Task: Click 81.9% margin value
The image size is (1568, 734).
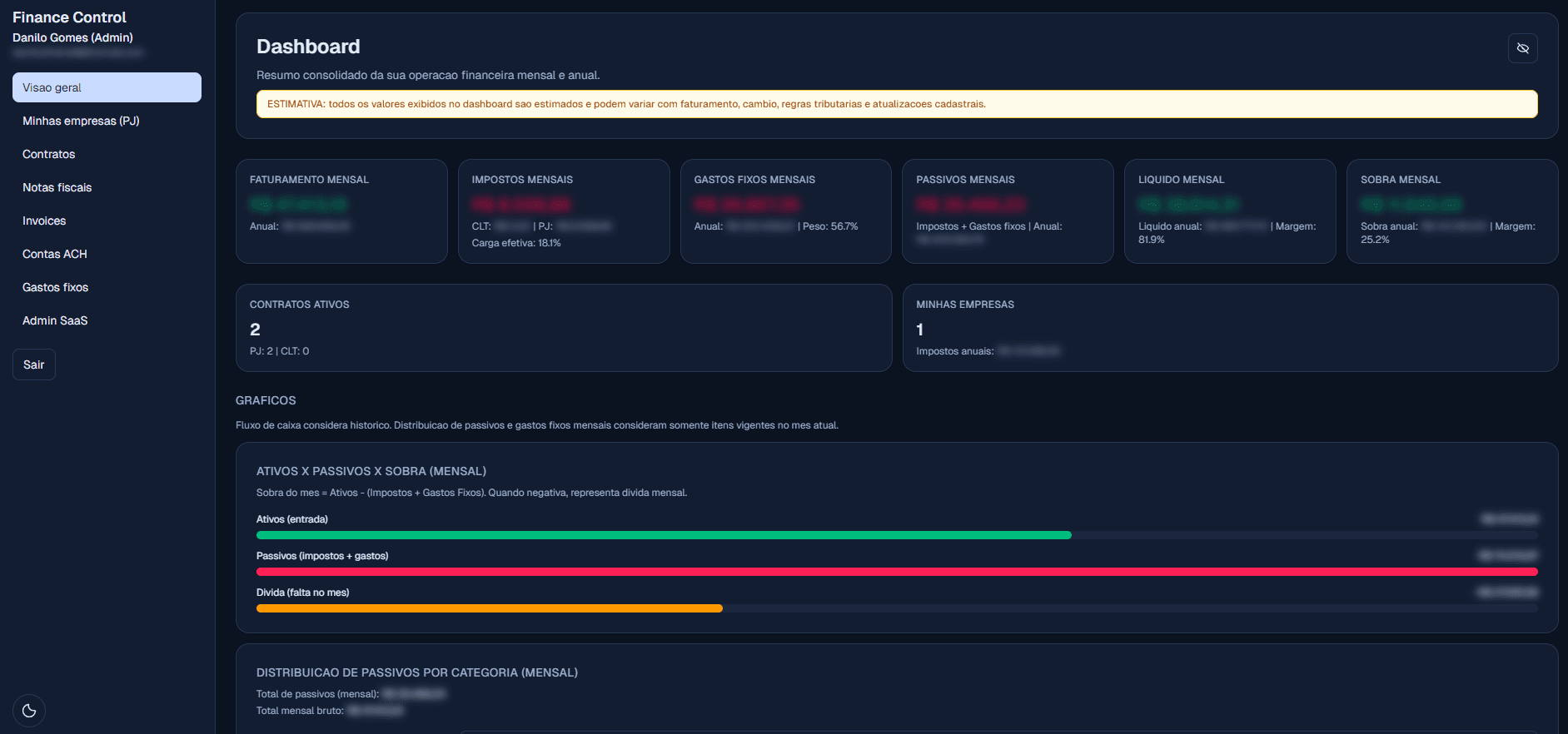Action: pos(1152,240)
